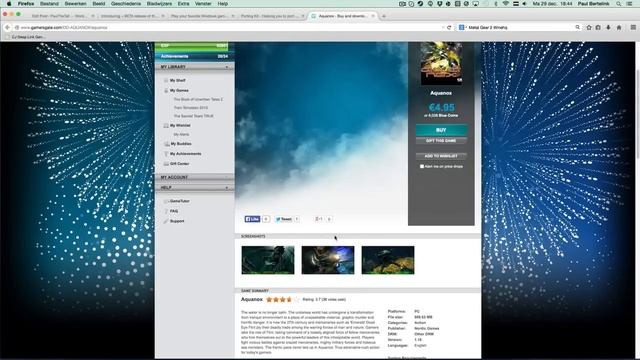Tick the alert me on price drops checkbox
640x360 pixels.
422,167
